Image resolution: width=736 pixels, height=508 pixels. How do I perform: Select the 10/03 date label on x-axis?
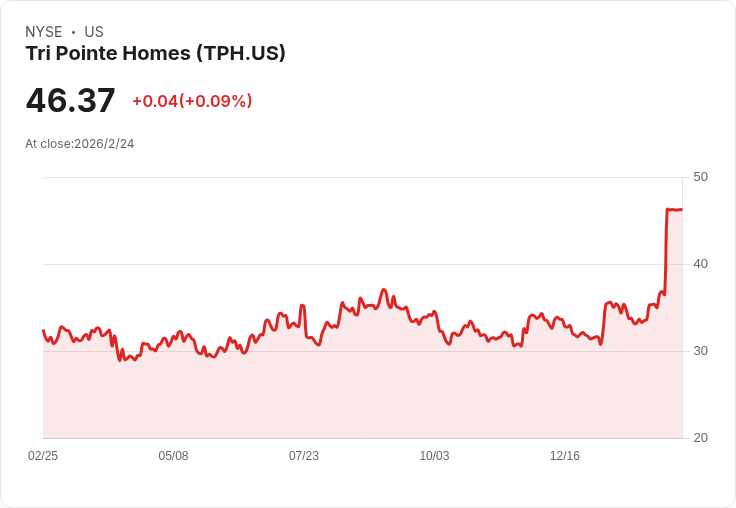[434, 455]
